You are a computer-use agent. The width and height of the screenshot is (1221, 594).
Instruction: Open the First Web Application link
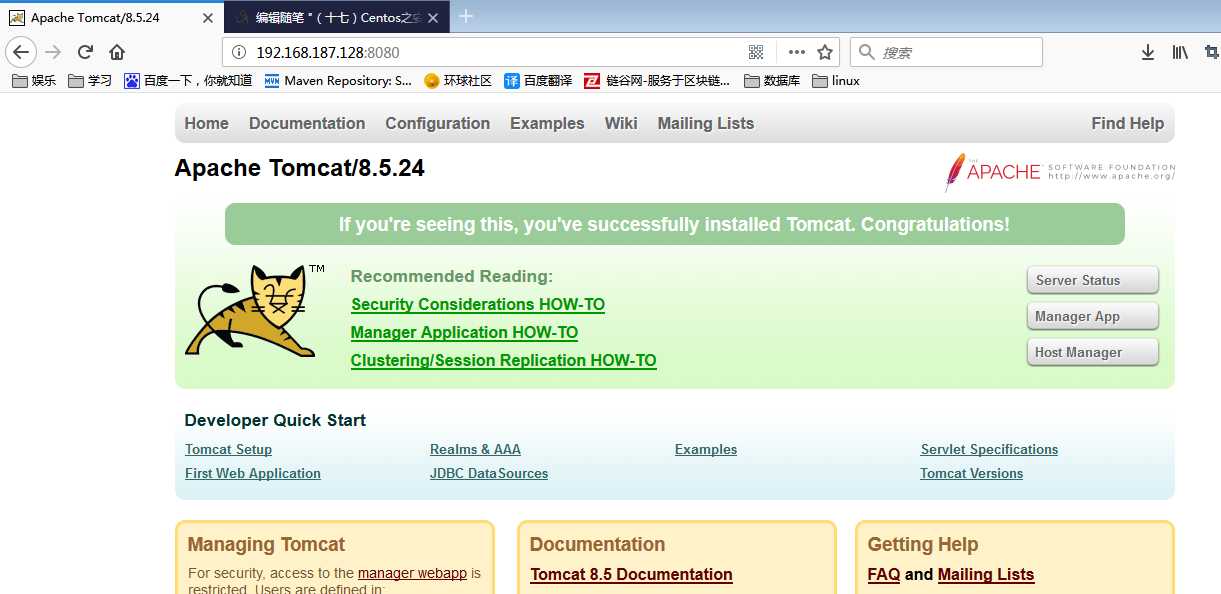point(253,473)
